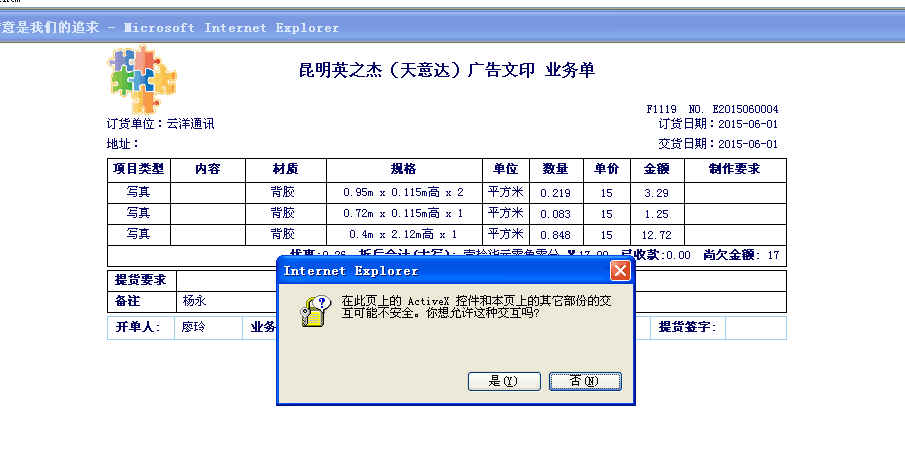Click the 订货单位 value 云洋通讯
Viewport: 905px width, 454px height.
pyautogui.click(x=191, y=124)
